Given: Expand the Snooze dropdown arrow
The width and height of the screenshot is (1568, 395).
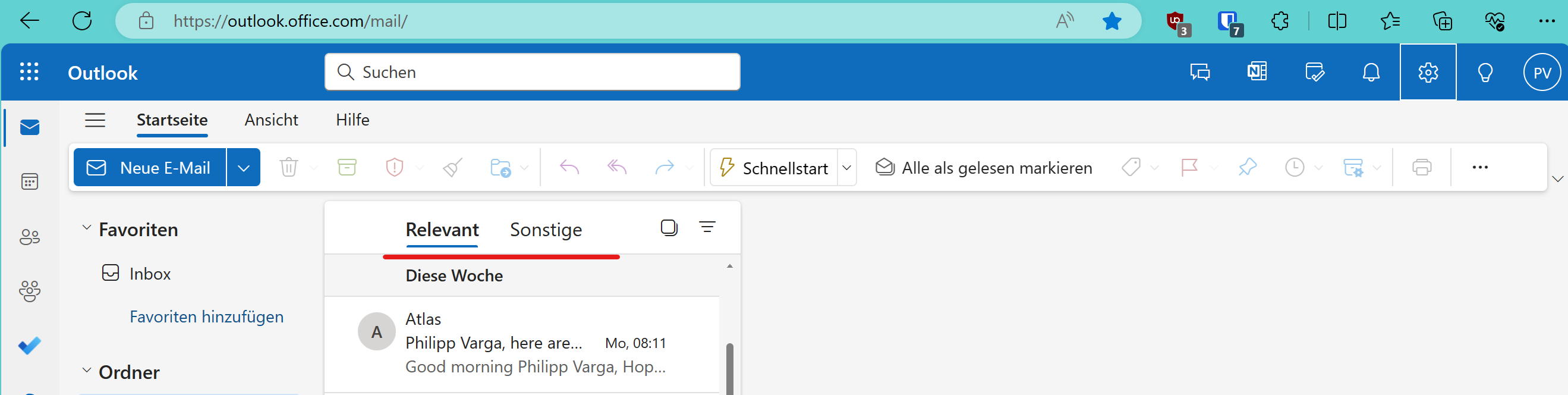Looking at the screenshot, I should (x=1318, y=168).
